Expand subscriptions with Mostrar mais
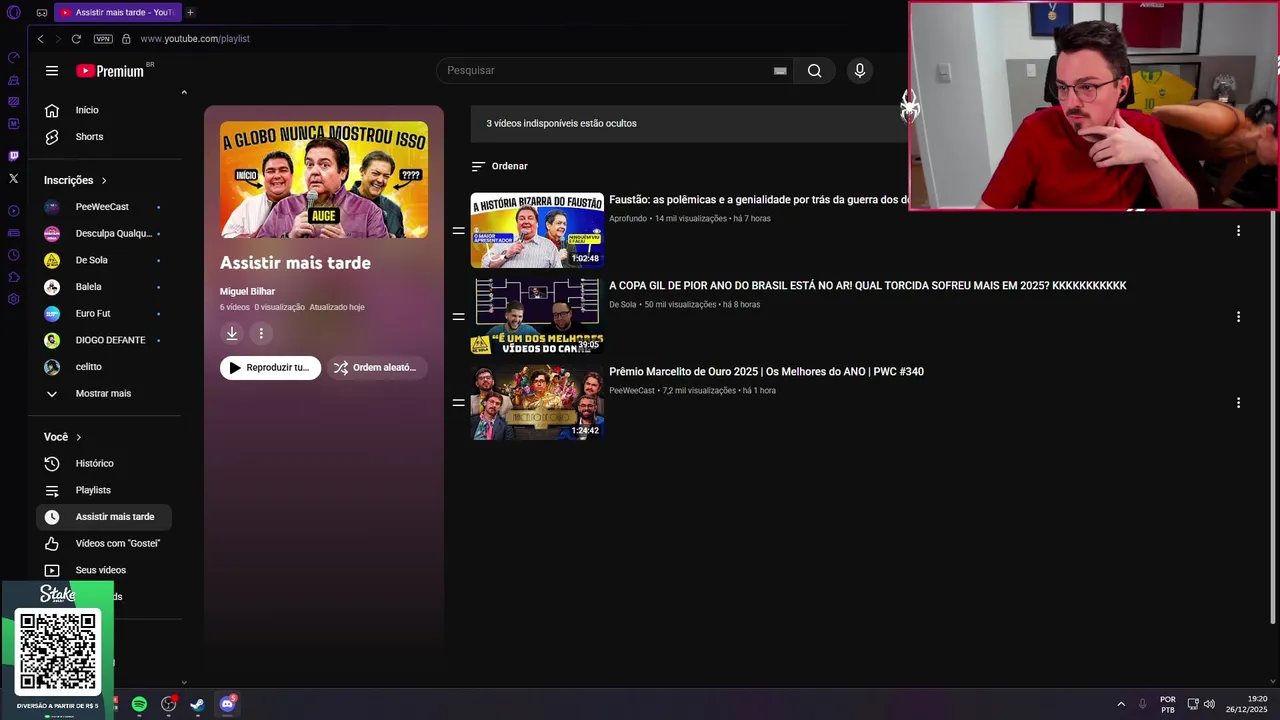 point(104,394)
